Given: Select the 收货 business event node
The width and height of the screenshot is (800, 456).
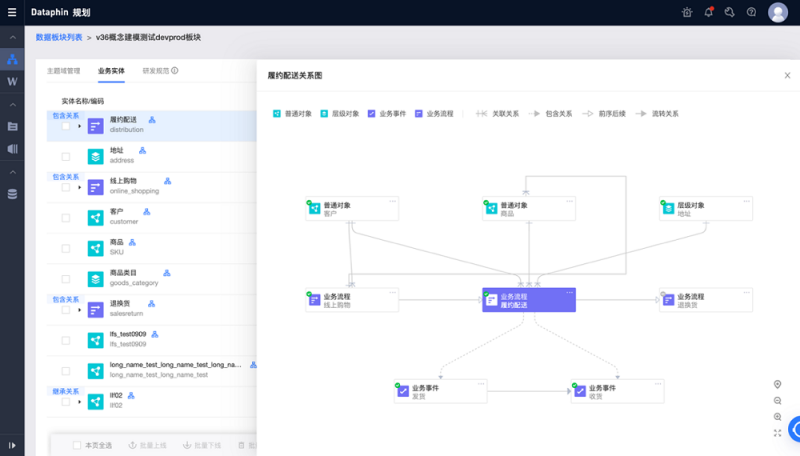Looking at the screenshot, I should click(617, 391).
